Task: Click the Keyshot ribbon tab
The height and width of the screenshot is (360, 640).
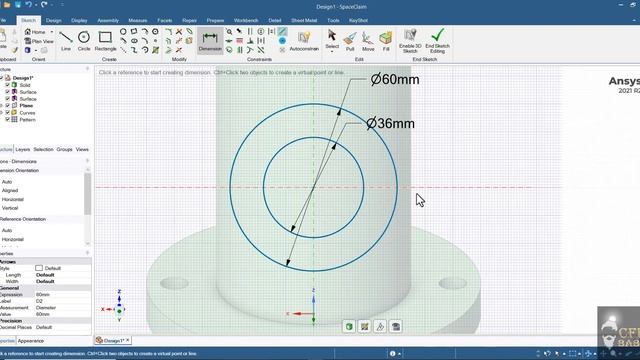Action: click(358, 20)
